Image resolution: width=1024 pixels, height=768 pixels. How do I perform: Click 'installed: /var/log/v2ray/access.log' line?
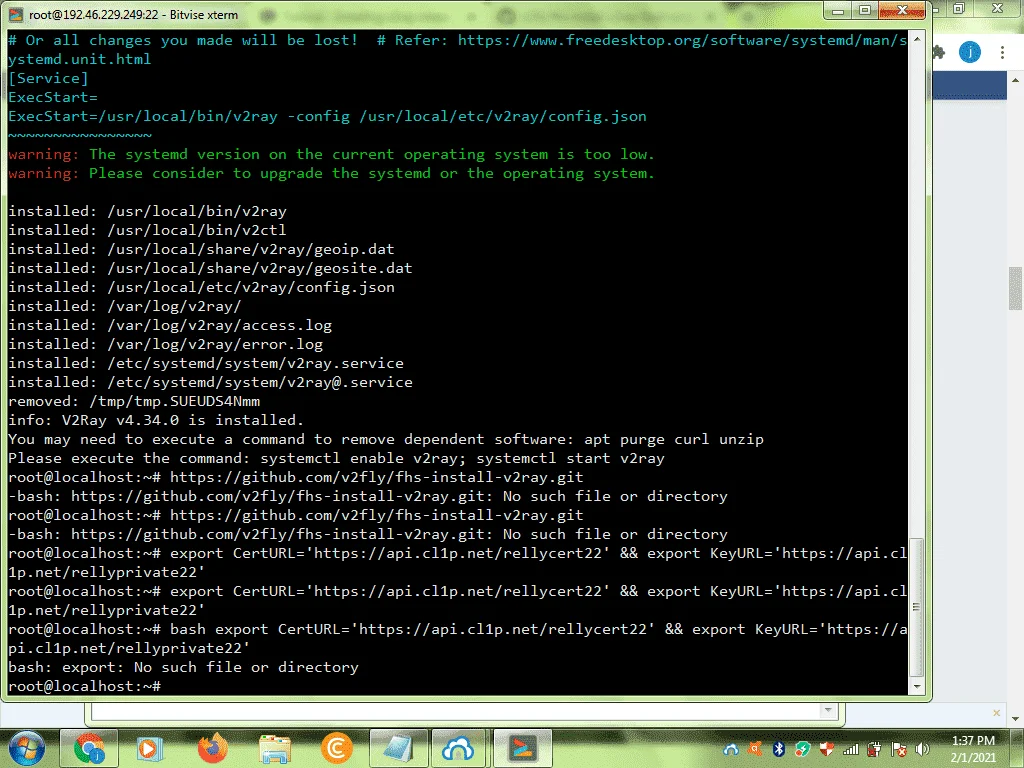(170, 325)
